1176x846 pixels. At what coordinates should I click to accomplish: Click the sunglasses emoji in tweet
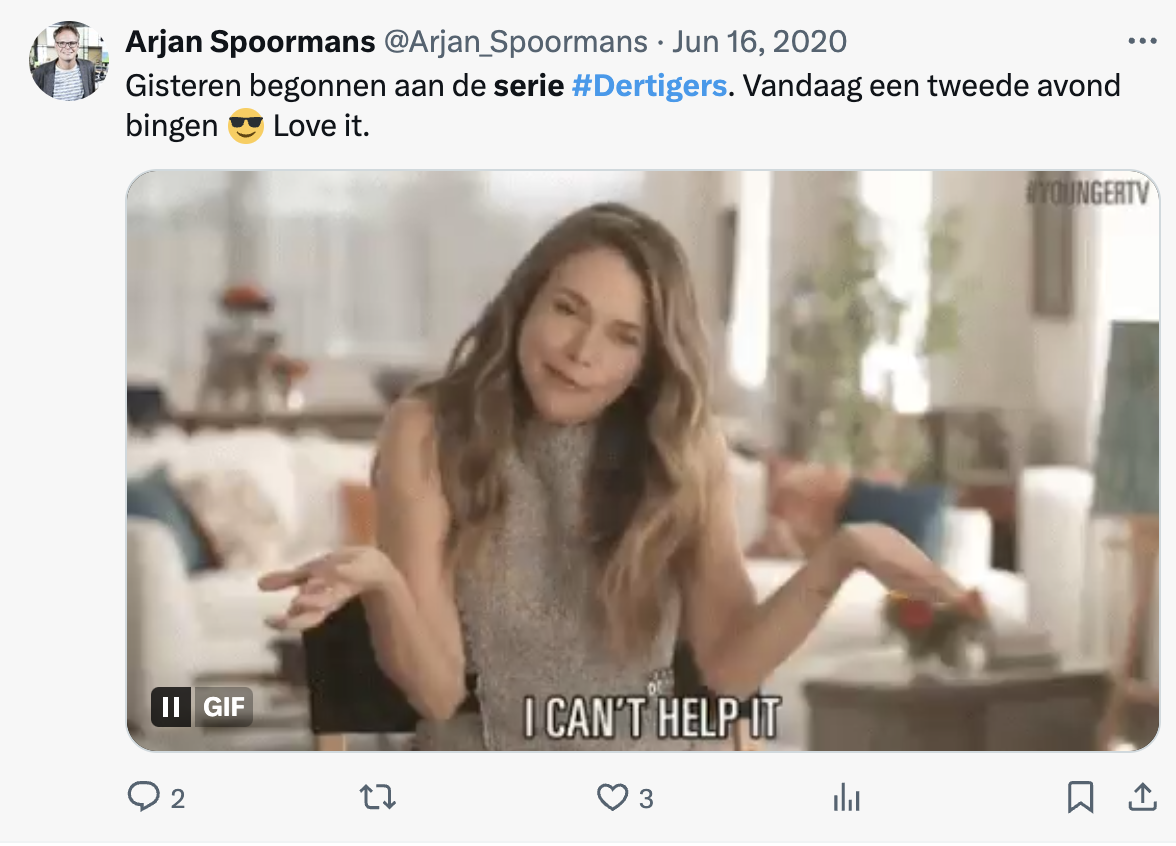pos(245,128)
